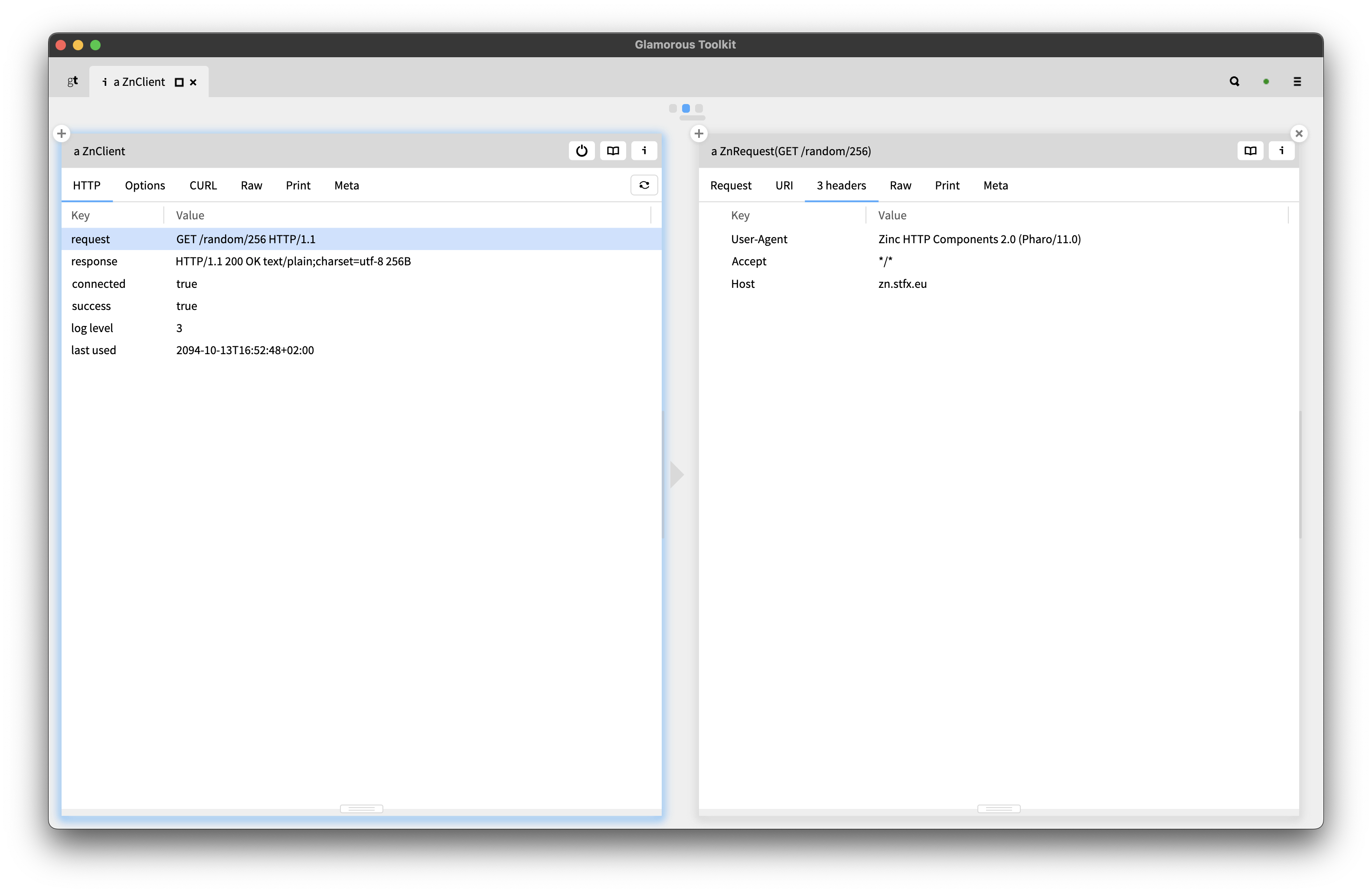Image resolution: width=1372 pixels, height=893 pixels.
Task: Select the info icon on the ZnClient pane
Action: [644, 150]
